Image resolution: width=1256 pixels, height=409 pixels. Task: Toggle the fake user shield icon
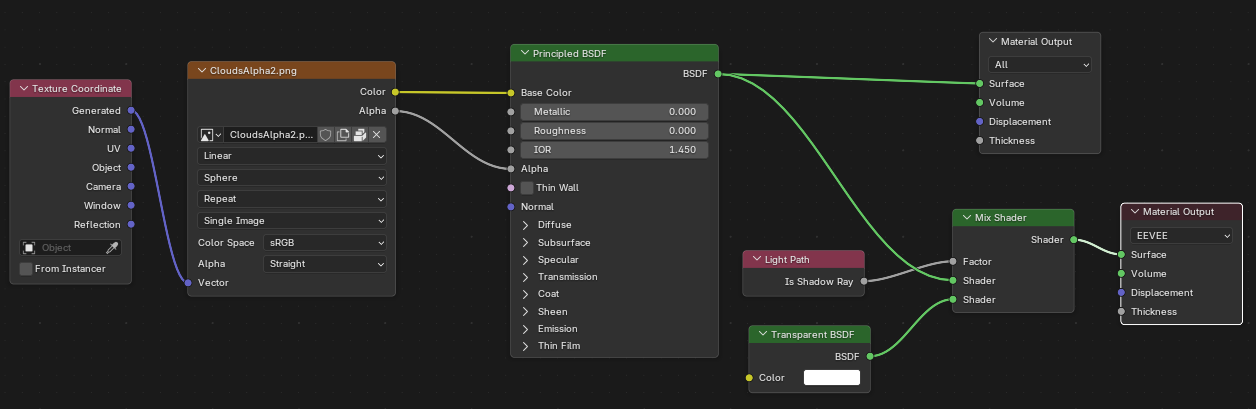(x=326, y=135)
